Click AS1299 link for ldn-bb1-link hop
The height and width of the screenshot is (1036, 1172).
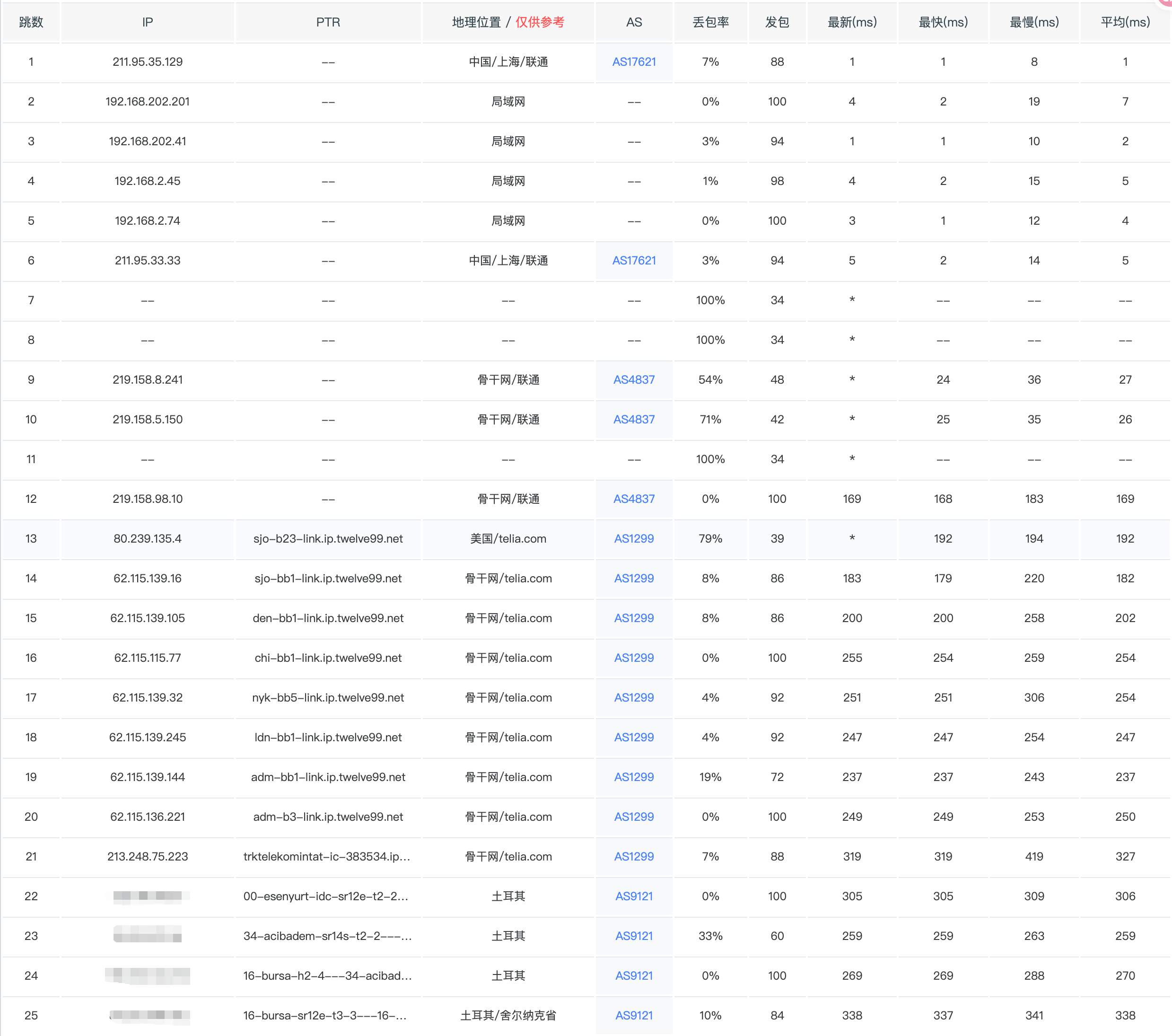click(x=634, y=737)
